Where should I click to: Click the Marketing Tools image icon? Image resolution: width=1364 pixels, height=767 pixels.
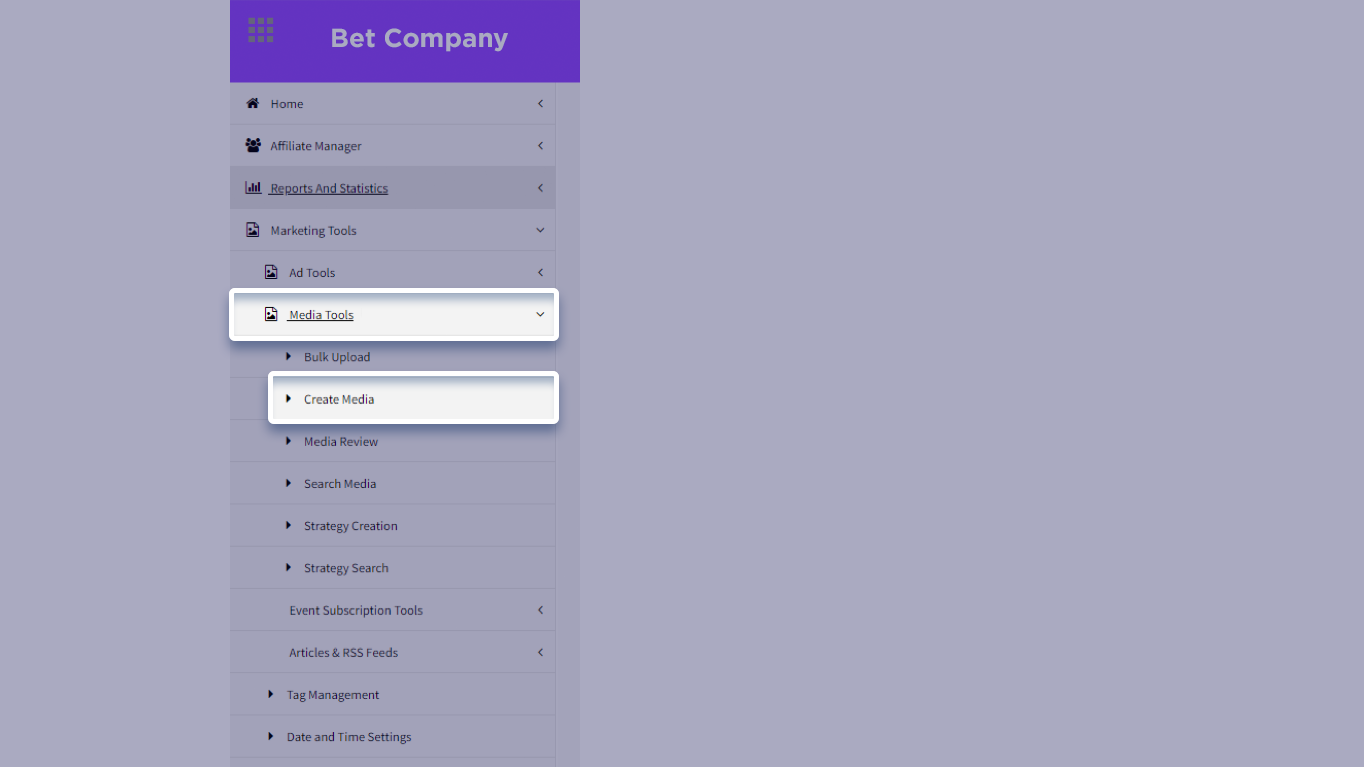click(x=253, y=230)
